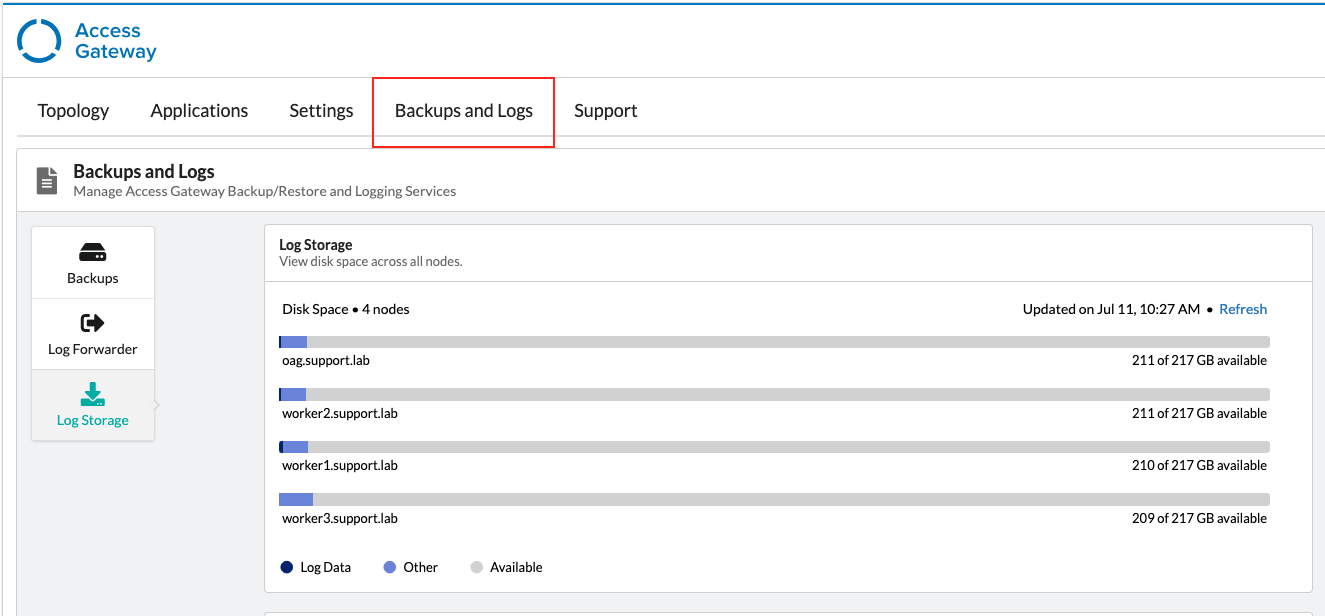Refresh the disk space data

[1243, 309]
